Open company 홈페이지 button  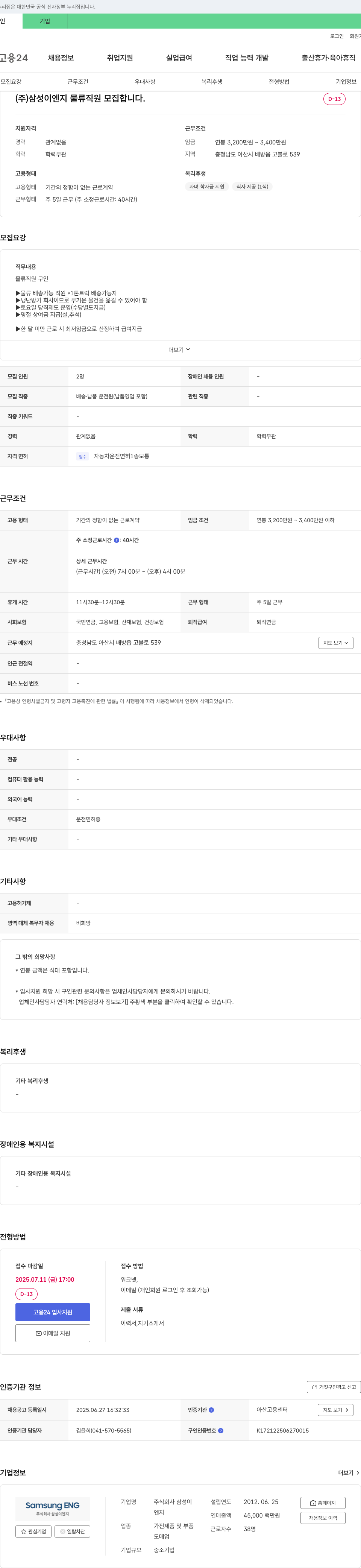point(323,1503)
